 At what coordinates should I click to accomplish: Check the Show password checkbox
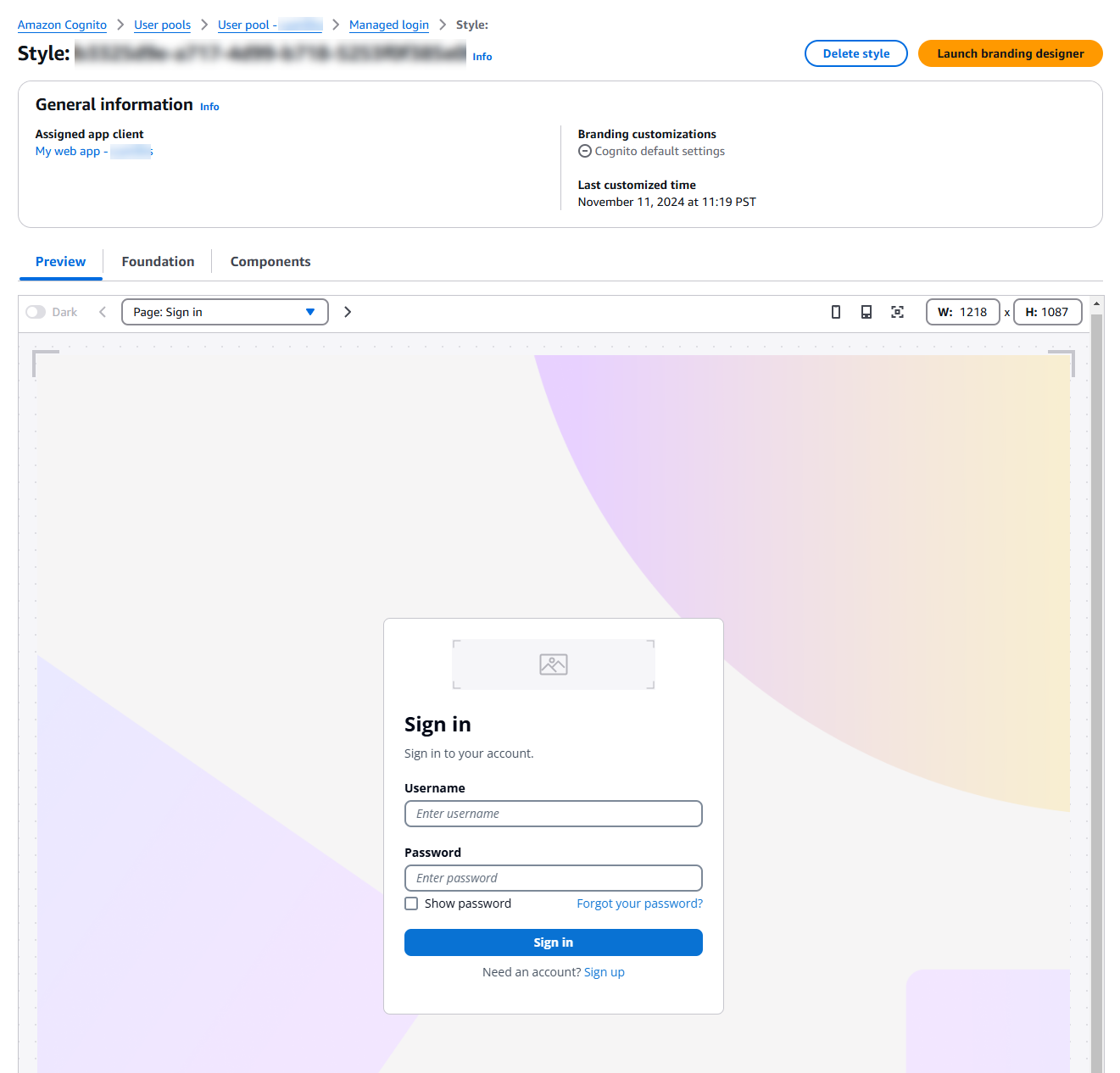[x=411, y=903]
